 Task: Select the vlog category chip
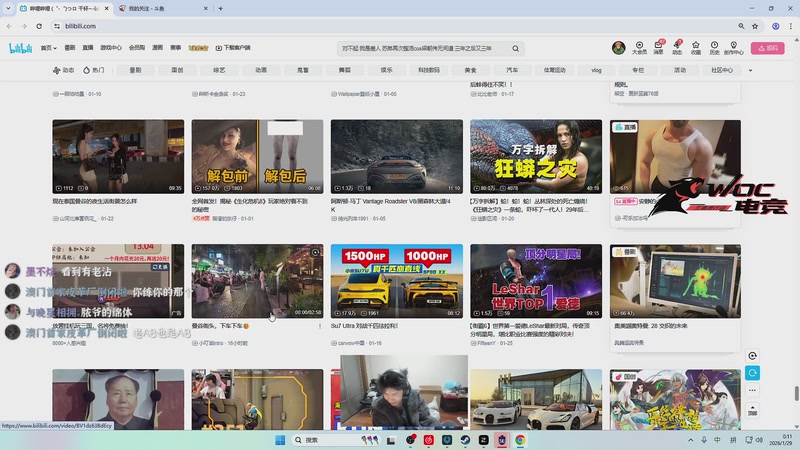point(596,70)
